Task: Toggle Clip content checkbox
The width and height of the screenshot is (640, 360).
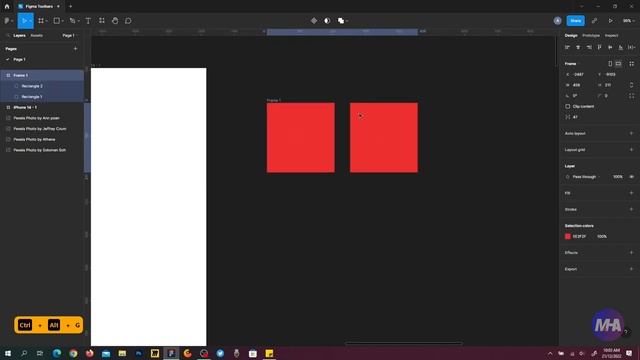Action: coord(568,107)
